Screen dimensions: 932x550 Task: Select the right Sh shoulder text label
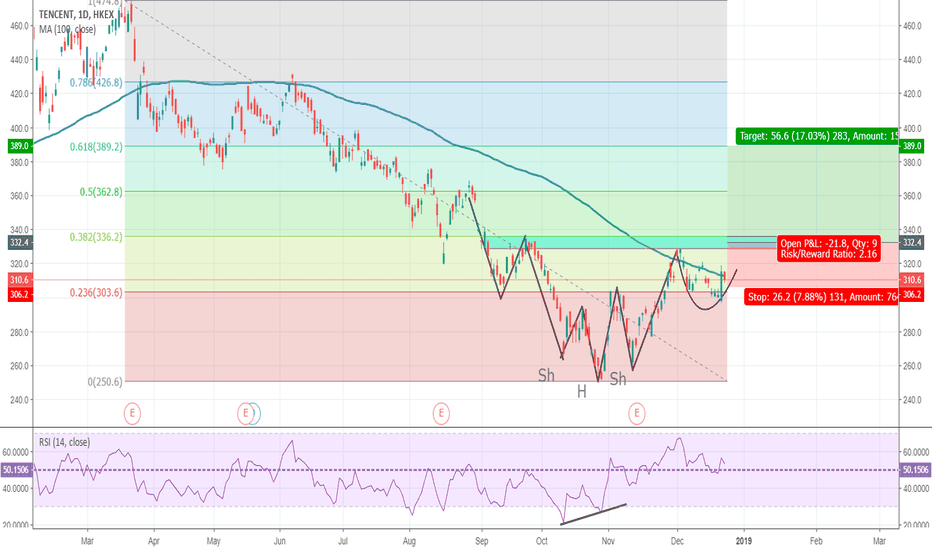tap(618, 379)
